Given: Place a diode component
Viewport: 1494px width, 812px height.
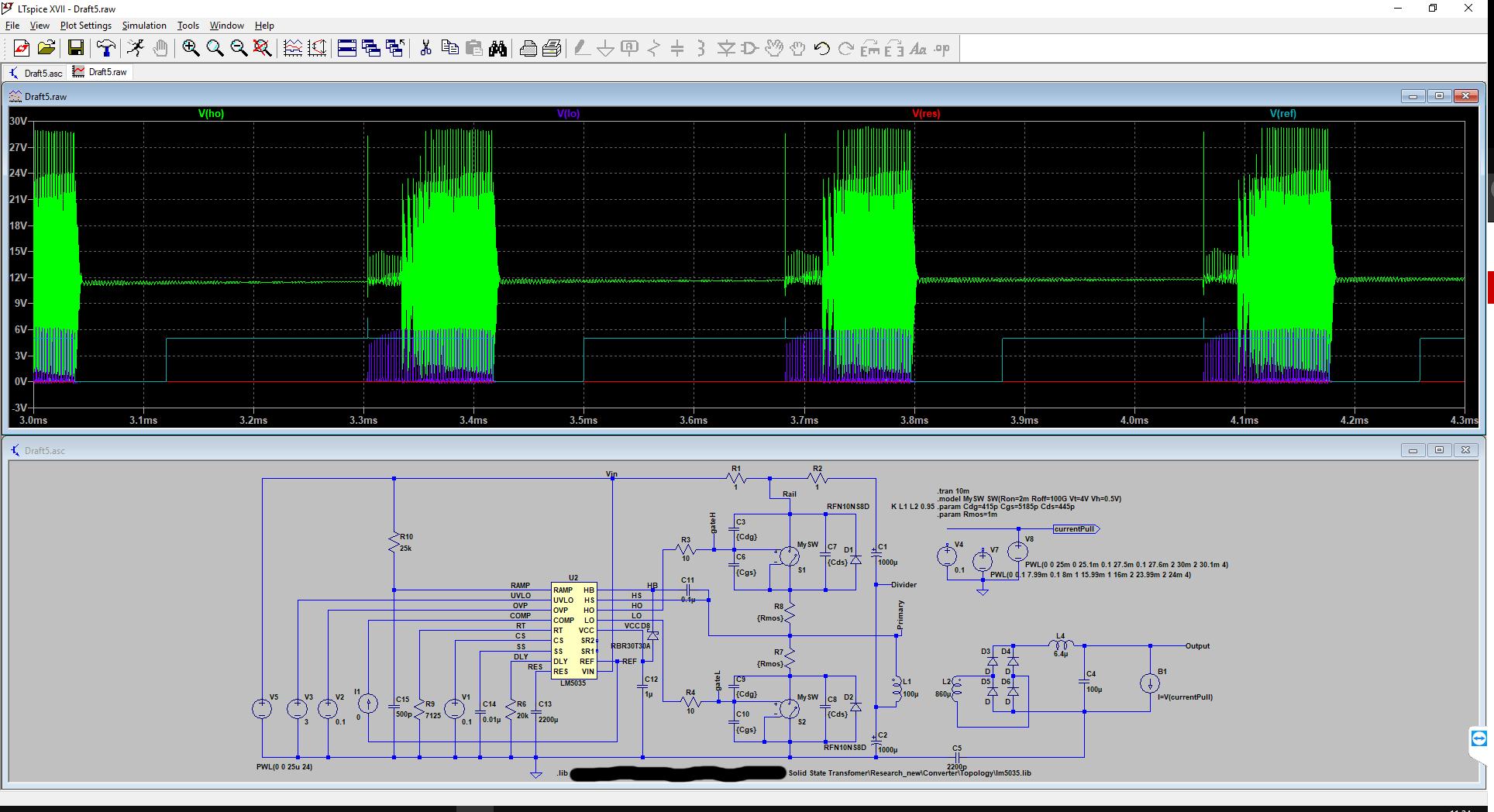Looking at the screenshot, I should (726, 48).
